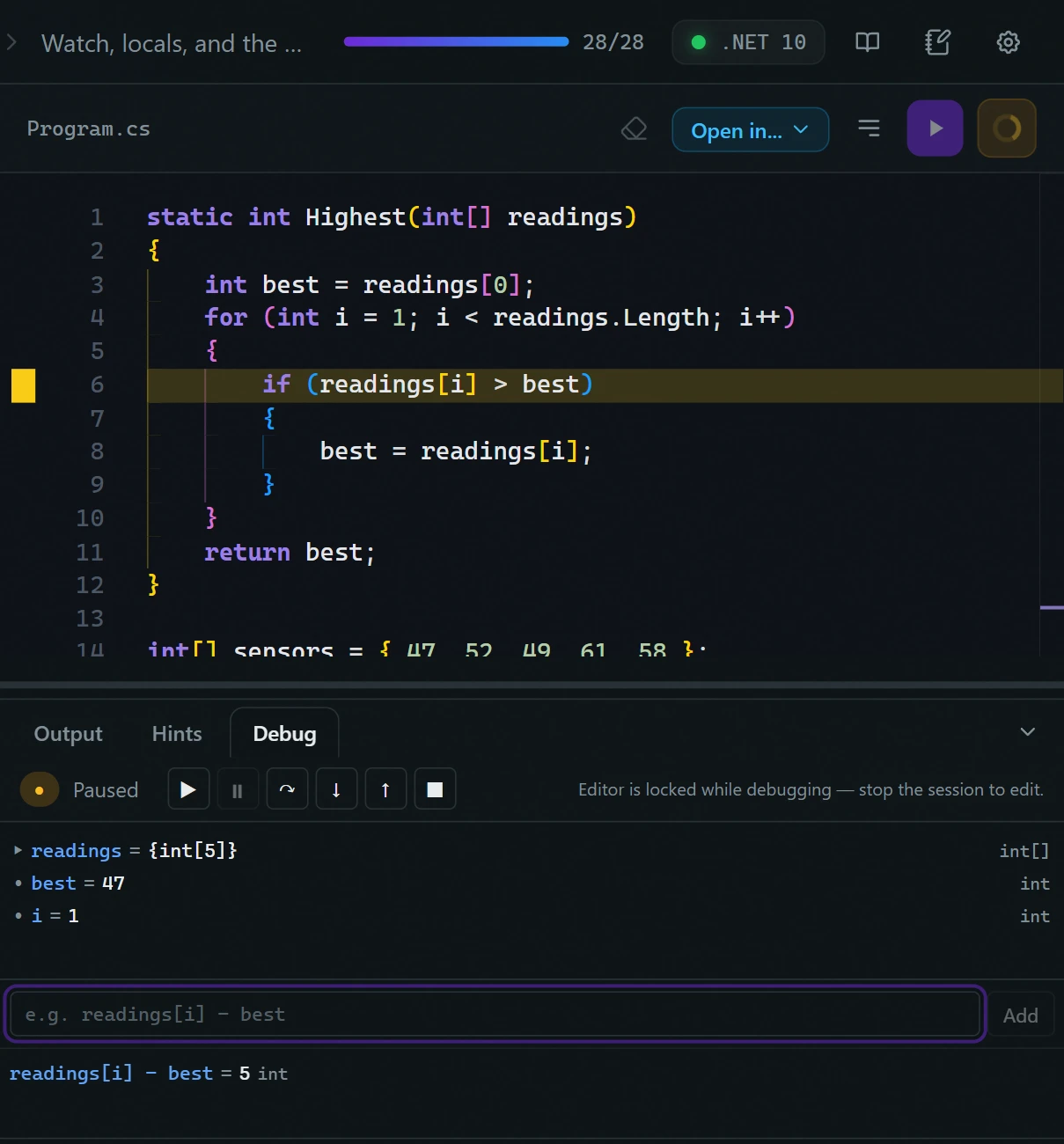This screenshot has height=1144, width=1064.
Task: Click the Paused status indicator dot
Action: click(39, 790)
